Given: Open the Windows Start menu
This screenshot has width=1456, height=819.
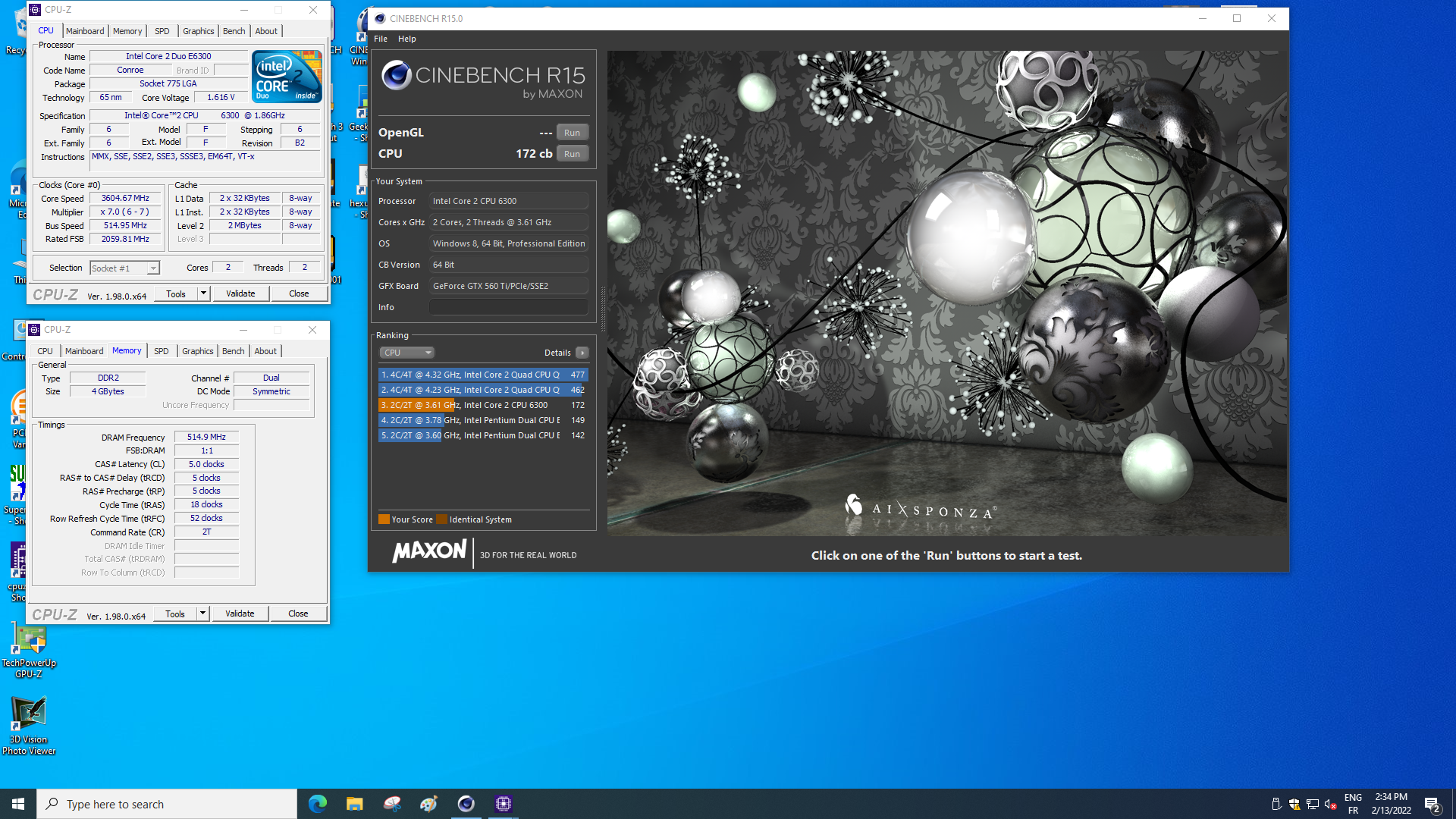Looking at the screenshot, I should 18,804.
